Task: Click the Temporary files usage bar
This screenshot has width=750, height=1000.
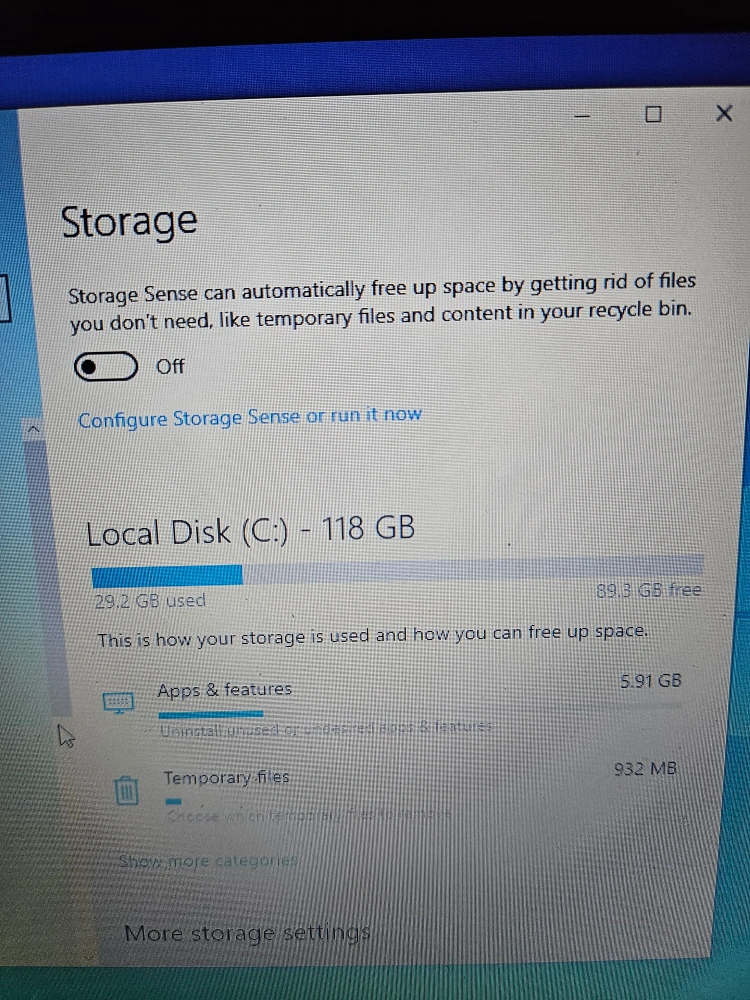Action: (x=173, y=802)
